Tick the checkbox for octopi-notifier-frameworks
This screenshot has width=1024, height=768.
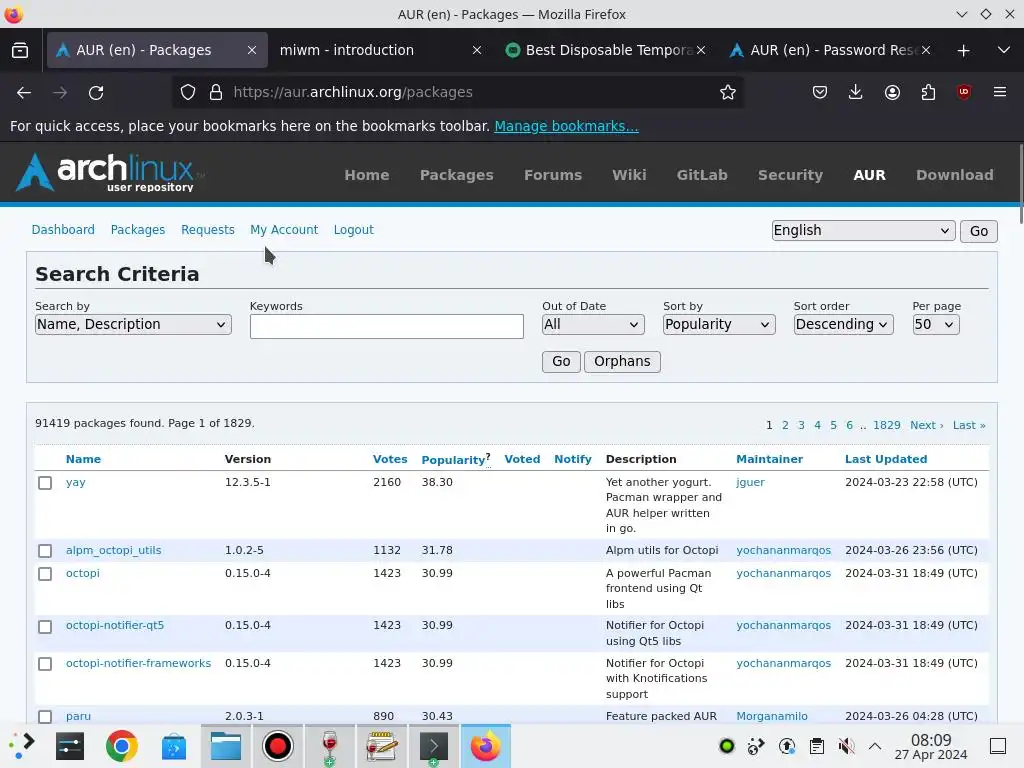click(x=45, y=664)
